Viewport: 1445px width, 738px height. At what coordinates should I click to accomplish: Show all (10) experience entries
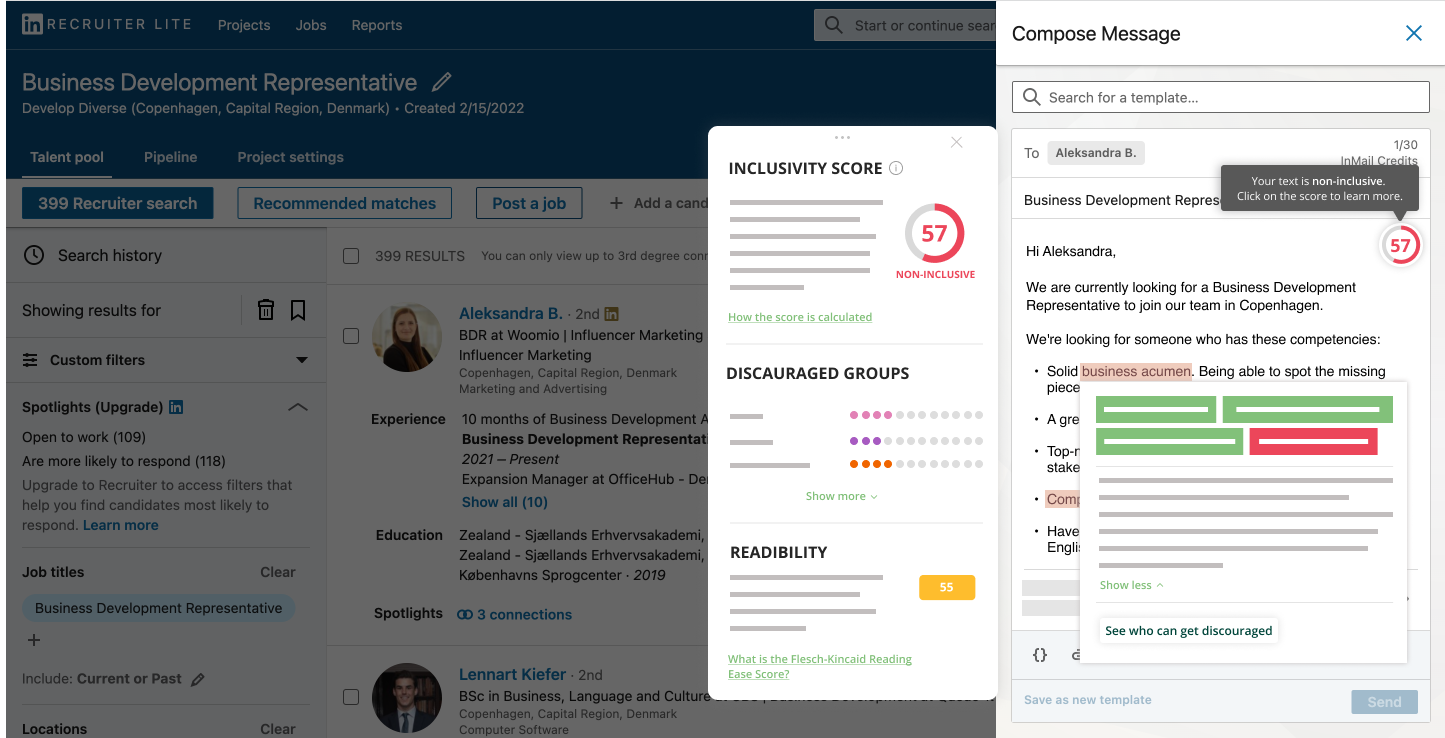point(505,502)
